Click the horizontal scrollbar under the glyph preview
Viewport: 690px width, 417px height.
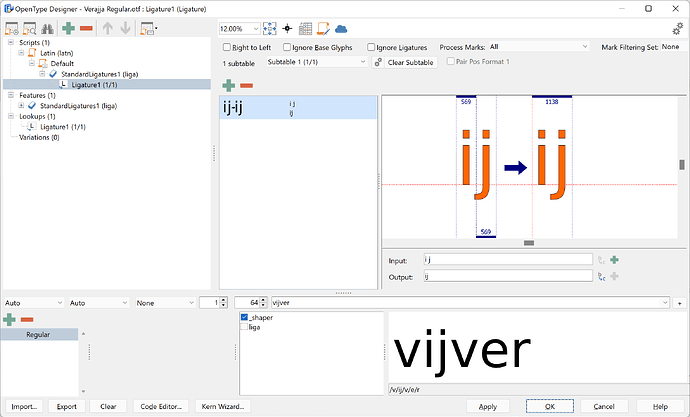pyautogui.click(x=529, y=243)
